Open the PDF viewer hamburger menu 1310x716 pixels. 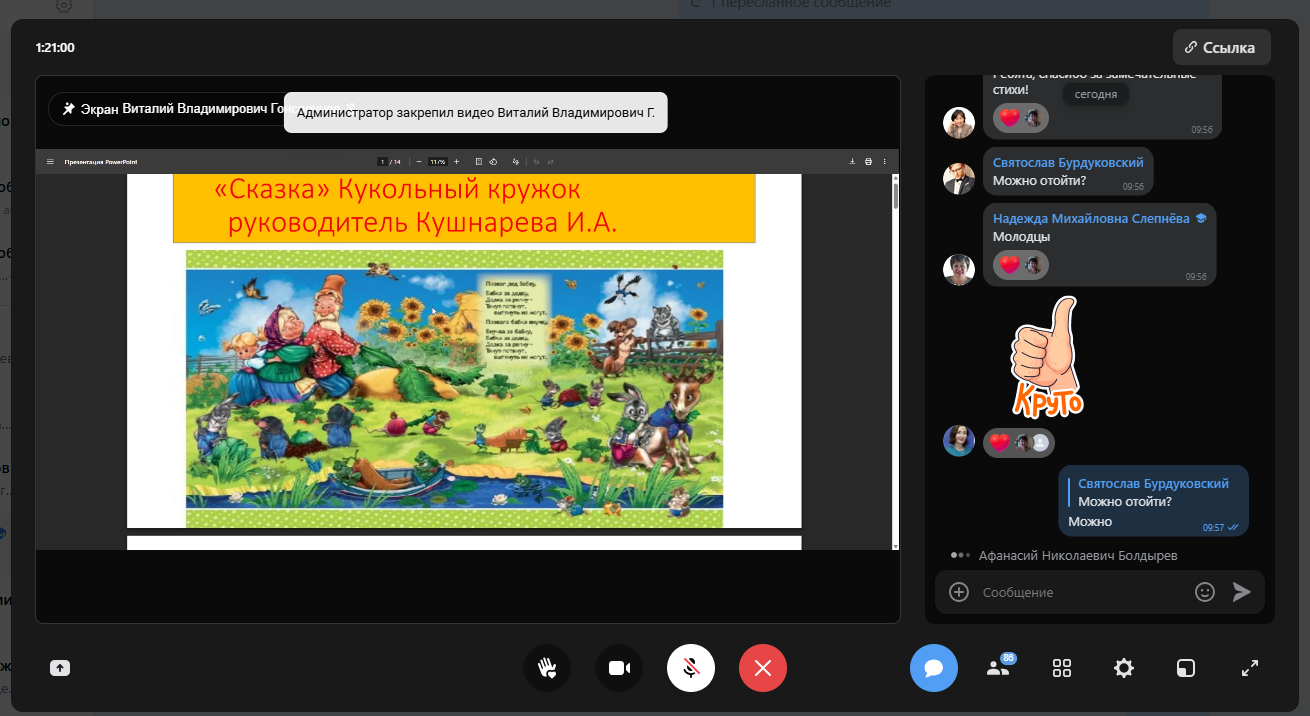50,161
